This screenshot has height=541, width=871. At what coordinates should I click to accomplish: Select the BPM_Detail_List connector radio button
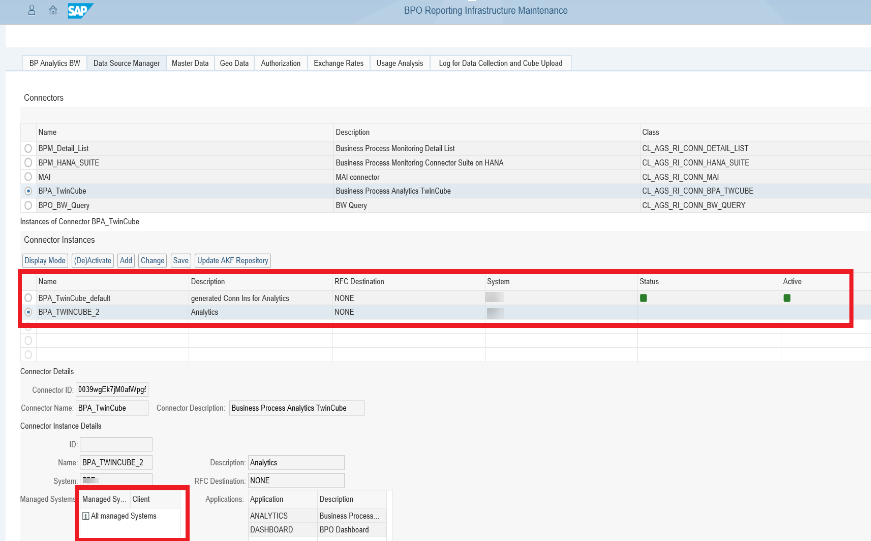tap(28, 148)
